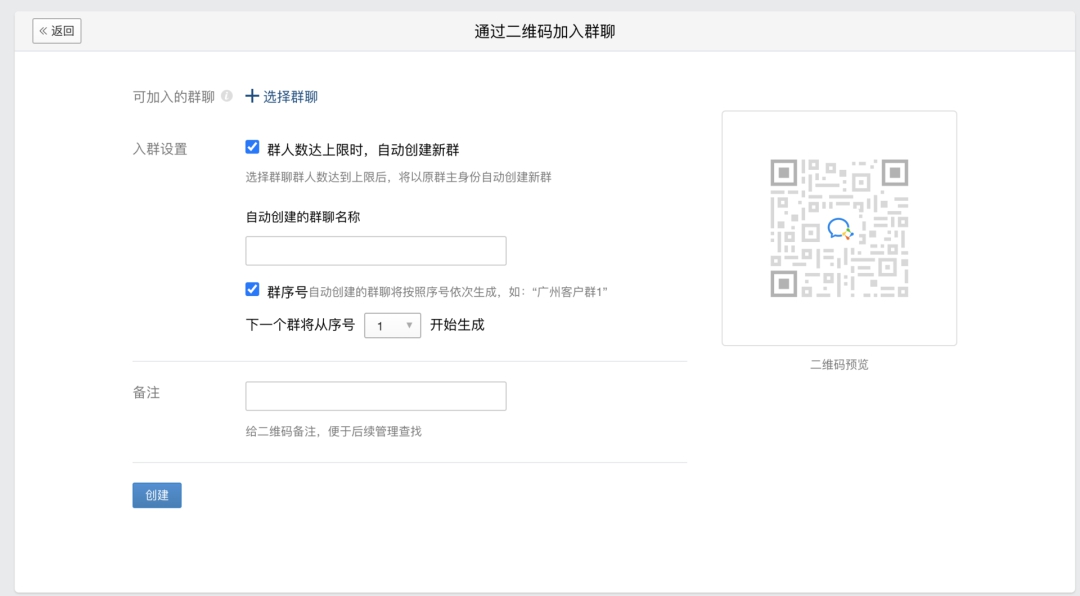Screen dimensions: 1080x596
Task: Click the info icon beside 可加入的群聊
Action: 227,96
